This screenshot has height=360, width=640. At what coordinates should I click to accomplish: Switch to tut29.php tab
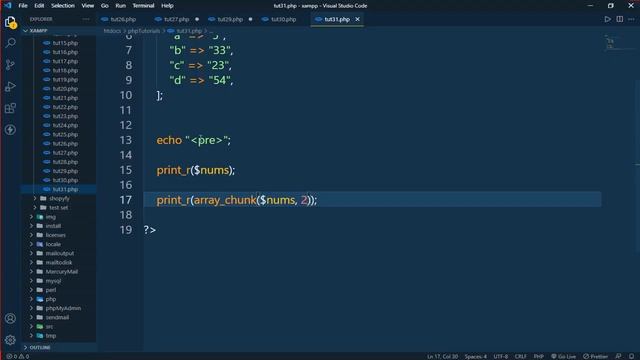[x=230, y=19]
